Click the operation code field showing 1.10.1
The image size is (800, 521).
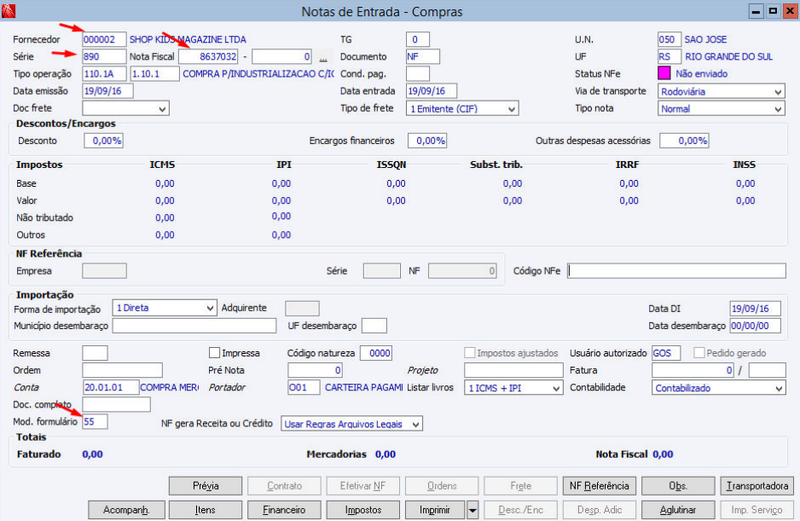point(155,73)
